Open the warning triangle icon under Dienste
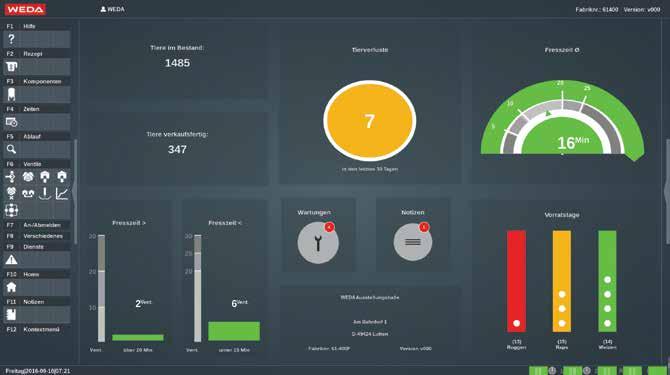Viewport: 670px width, 375px height. 11,259
